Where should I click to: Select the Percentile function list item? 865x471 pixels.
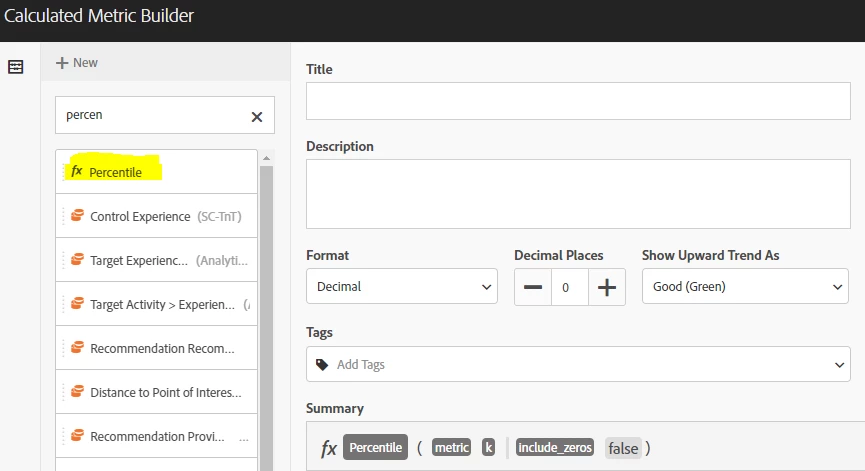tap(156, 172)
